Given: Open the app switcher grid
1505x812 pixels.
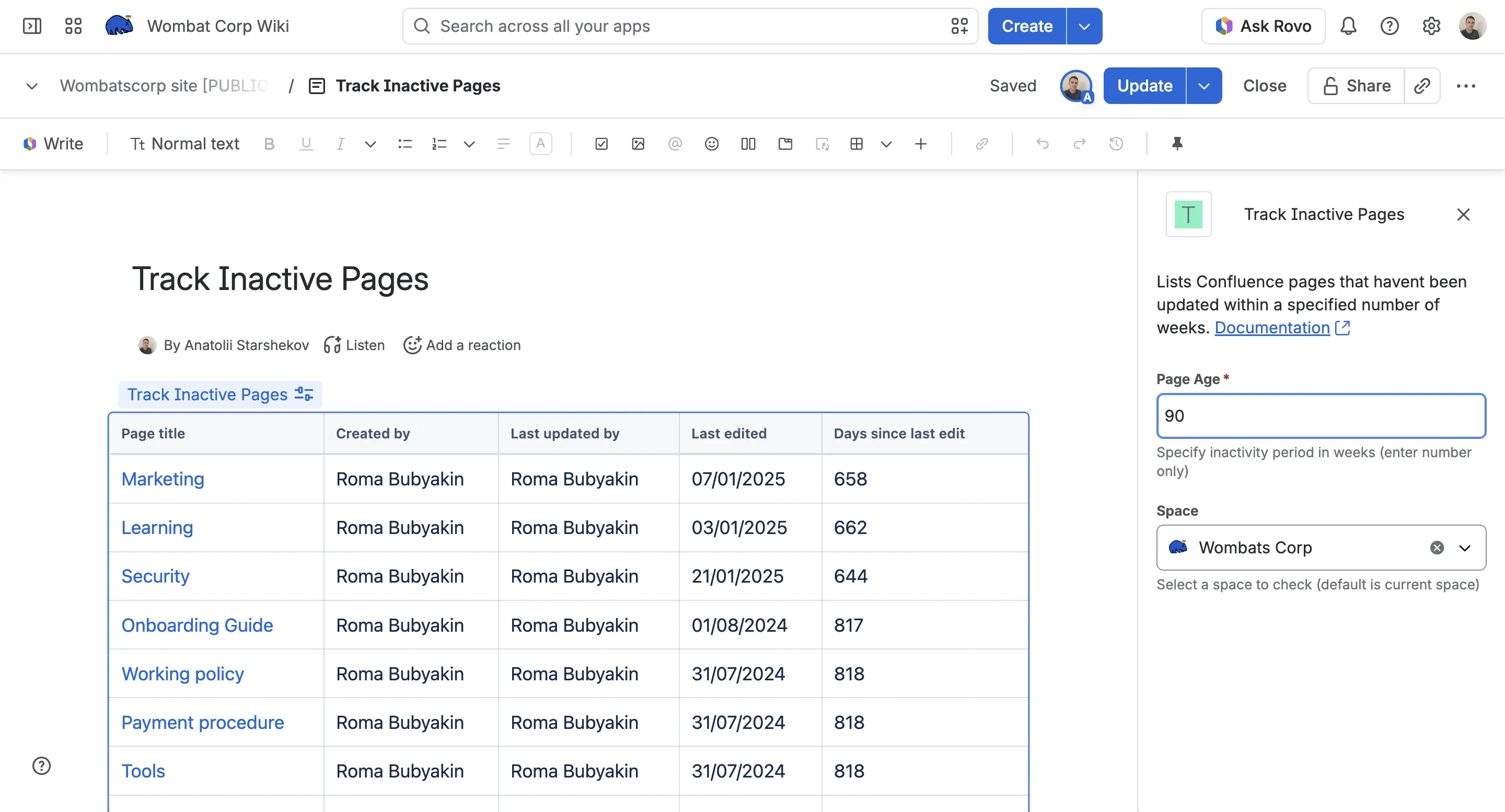Looking at the screenshot, I should (x=73, y=26).
